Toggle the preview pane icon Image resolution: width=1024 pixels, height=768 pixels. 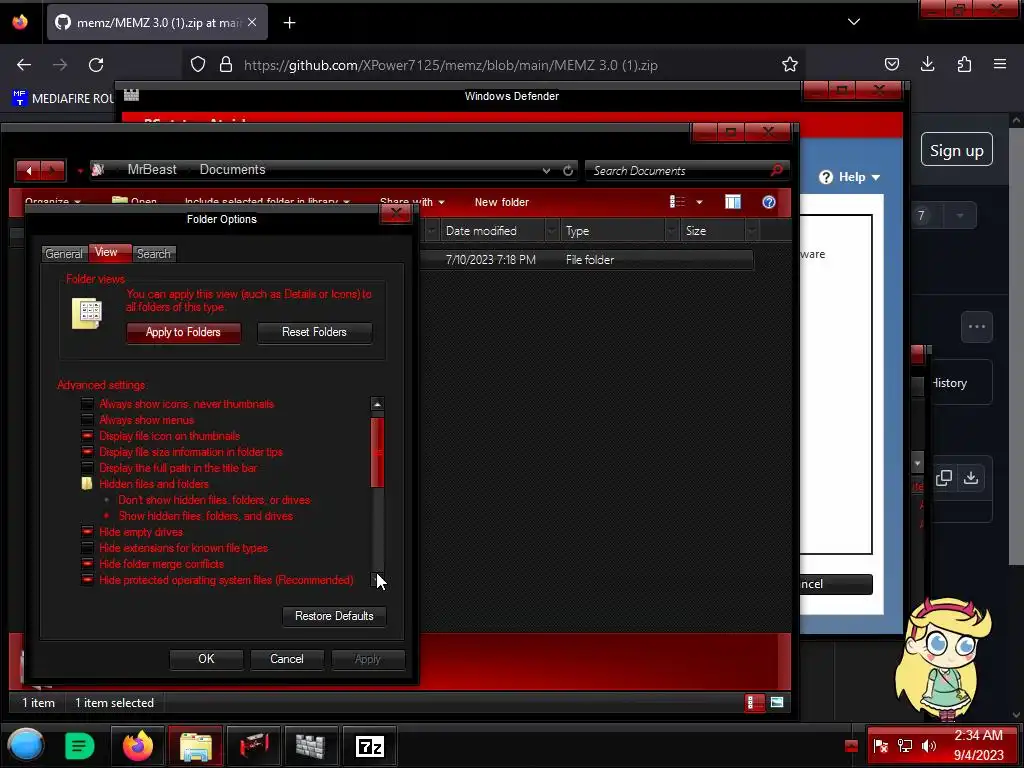[x=733, y=202]
